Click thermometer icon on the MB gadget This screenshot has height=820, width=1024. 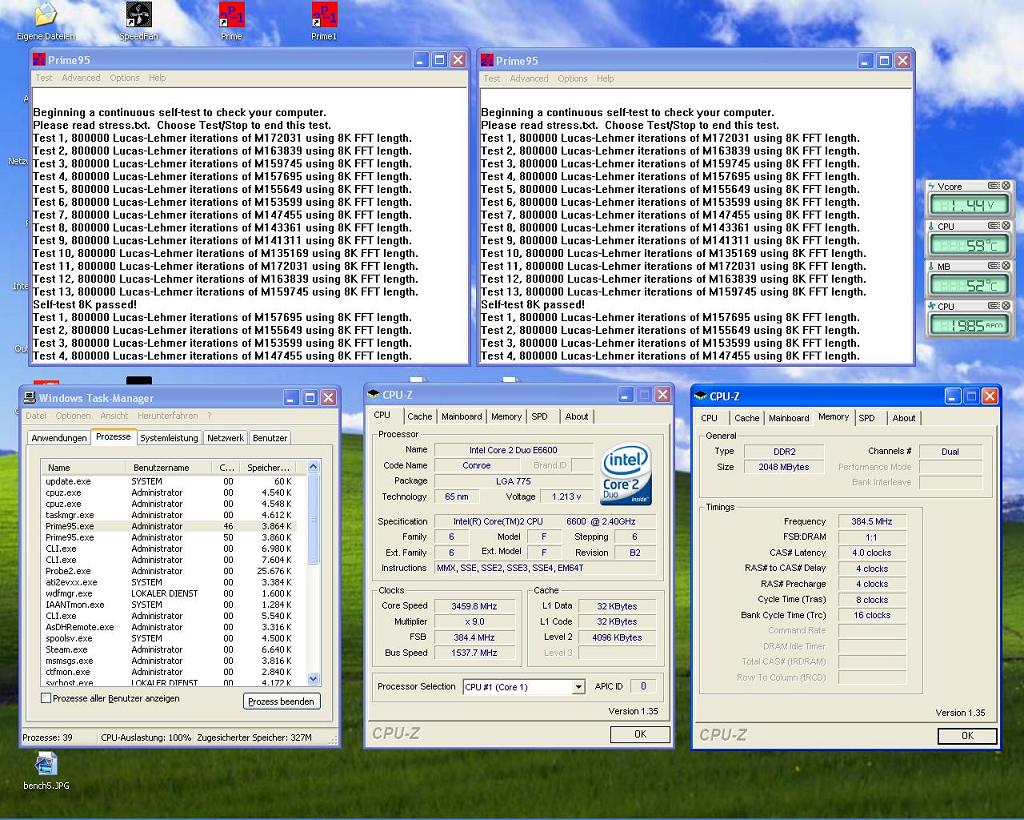(x=932, y=266)
